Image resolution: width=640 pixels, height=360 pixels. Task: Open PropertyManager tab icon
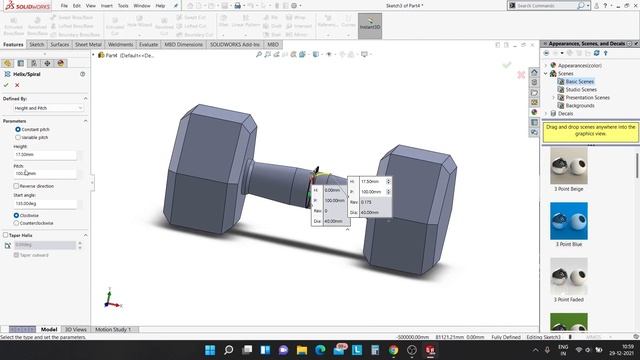(20, 63)
